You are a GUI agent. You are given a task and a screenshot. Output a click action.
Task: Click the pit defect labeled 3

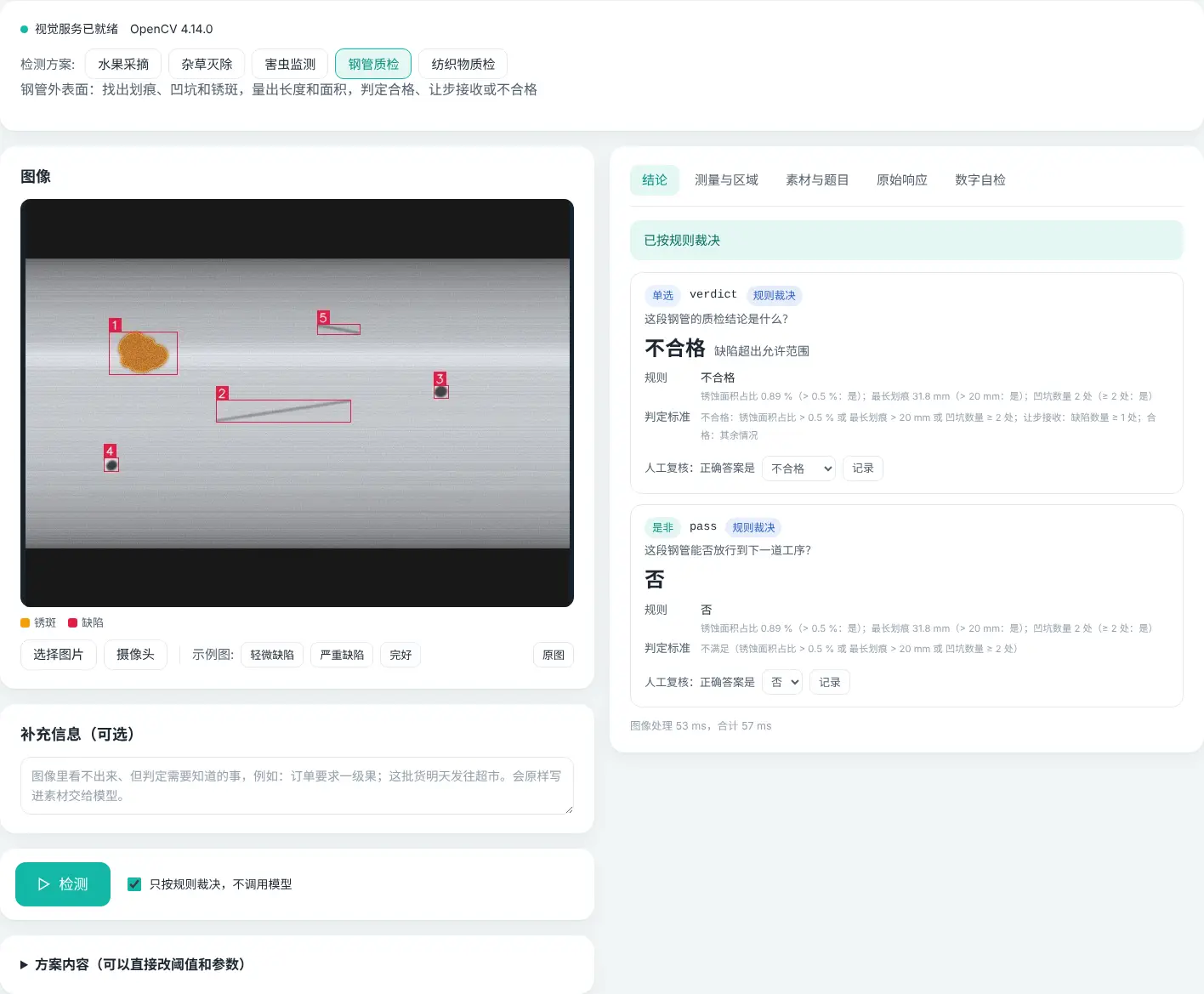tap(441, 392)
